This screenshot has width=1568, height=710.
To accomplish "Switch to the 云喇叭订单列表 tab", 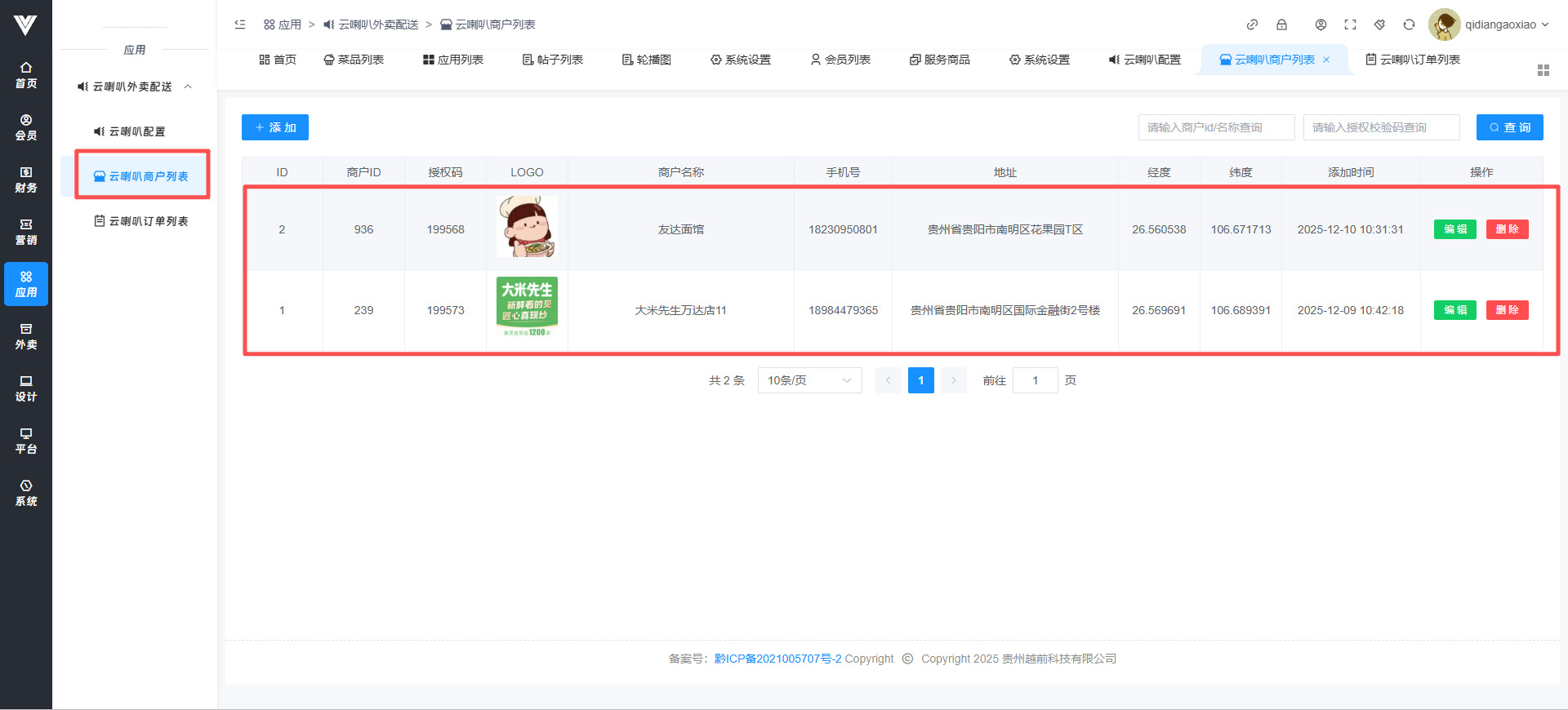I will [x=1413, y=60].
